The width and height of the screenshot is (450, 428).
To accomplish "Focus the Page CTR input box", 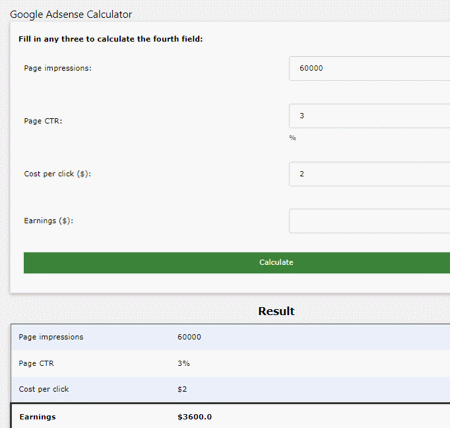I will pyautogui.click(x=369, y=116).
